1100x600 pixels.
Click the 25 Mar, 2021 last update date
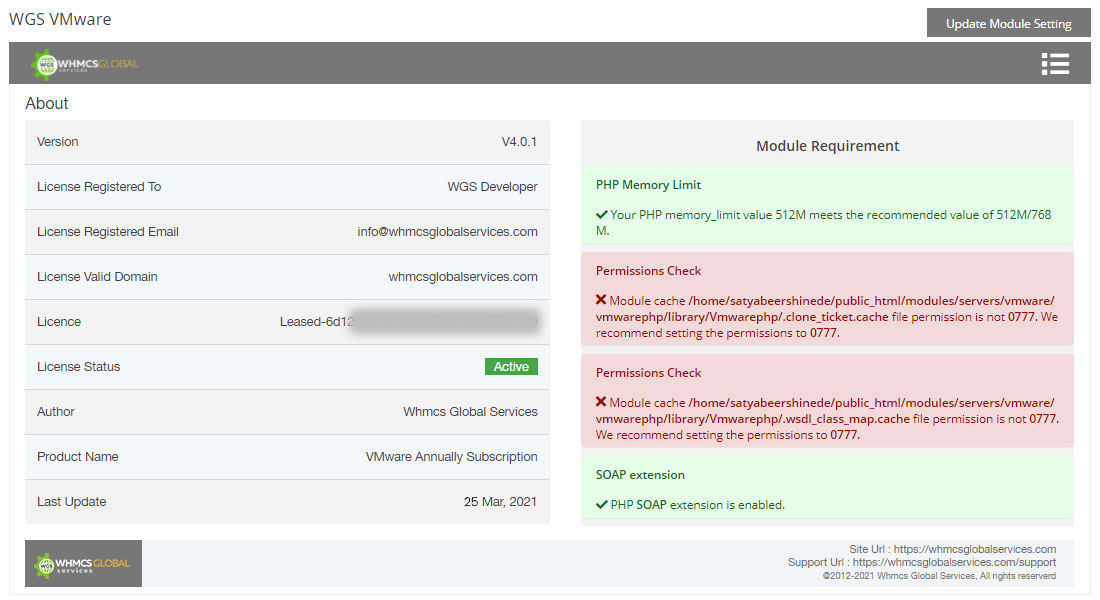500,502
